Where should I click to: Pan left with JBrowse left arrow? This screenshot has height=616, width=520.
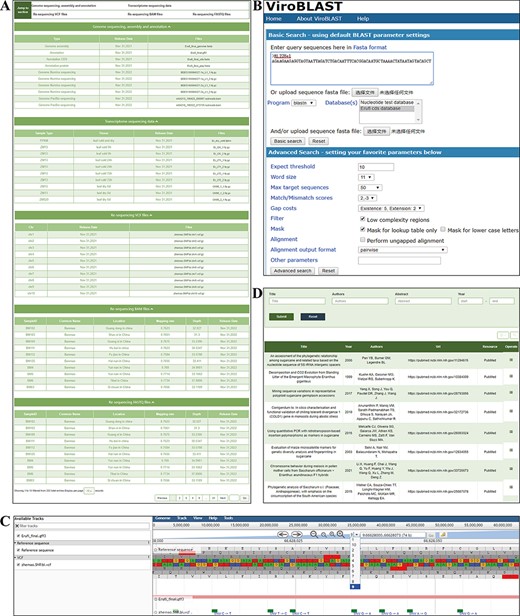point(283,534)
